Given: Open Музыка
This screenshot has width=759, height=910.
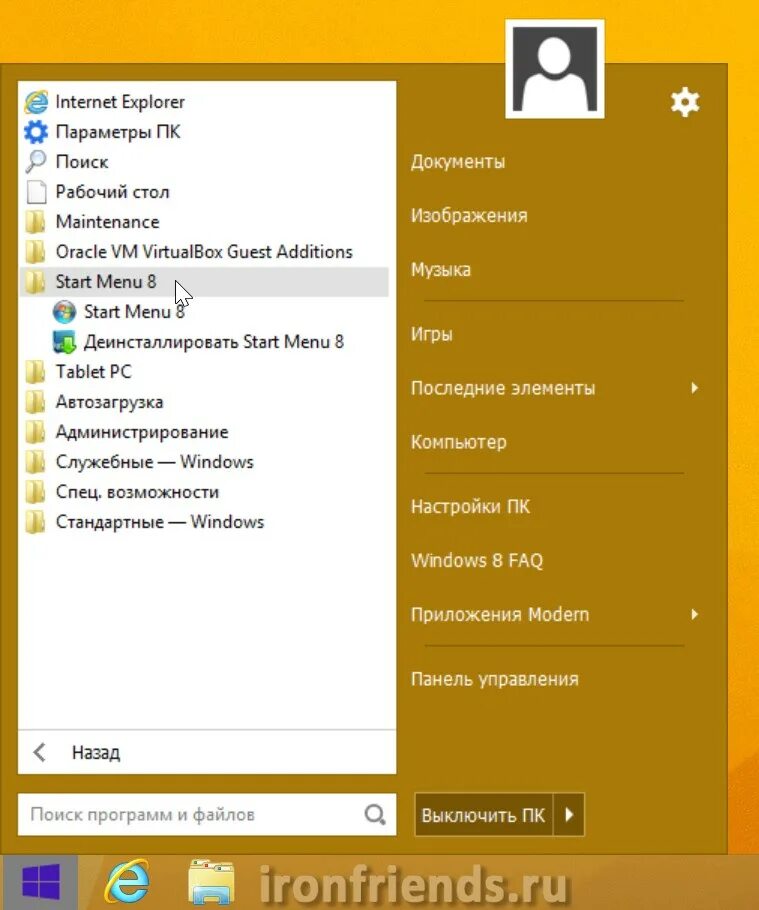Looking at the screenshot, I should 441,270.
